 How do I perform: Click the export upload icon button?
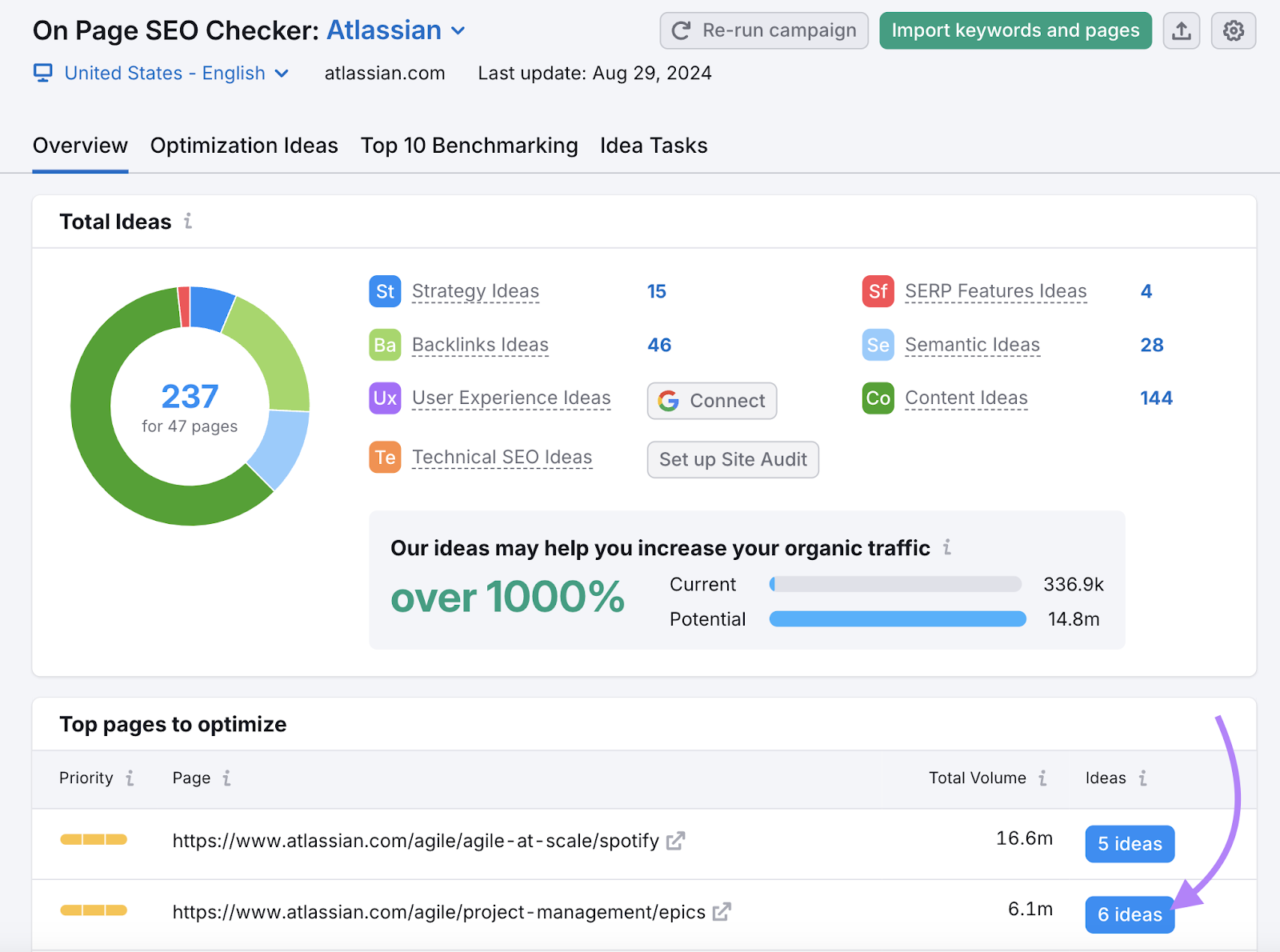pyautogui.click(x=1181, y=31)
